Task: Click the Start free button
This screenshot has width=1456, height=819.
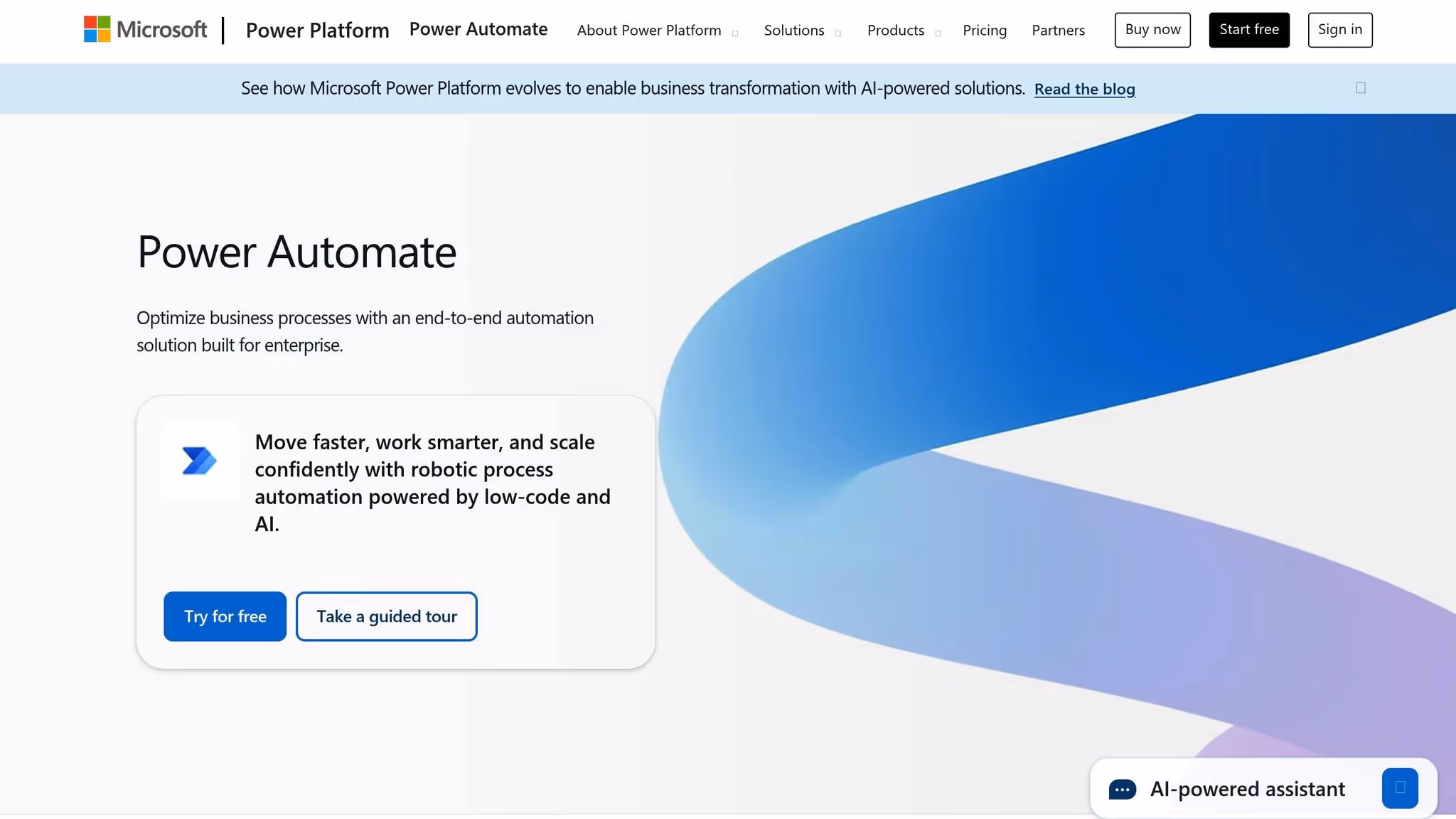Action: 1248,29
